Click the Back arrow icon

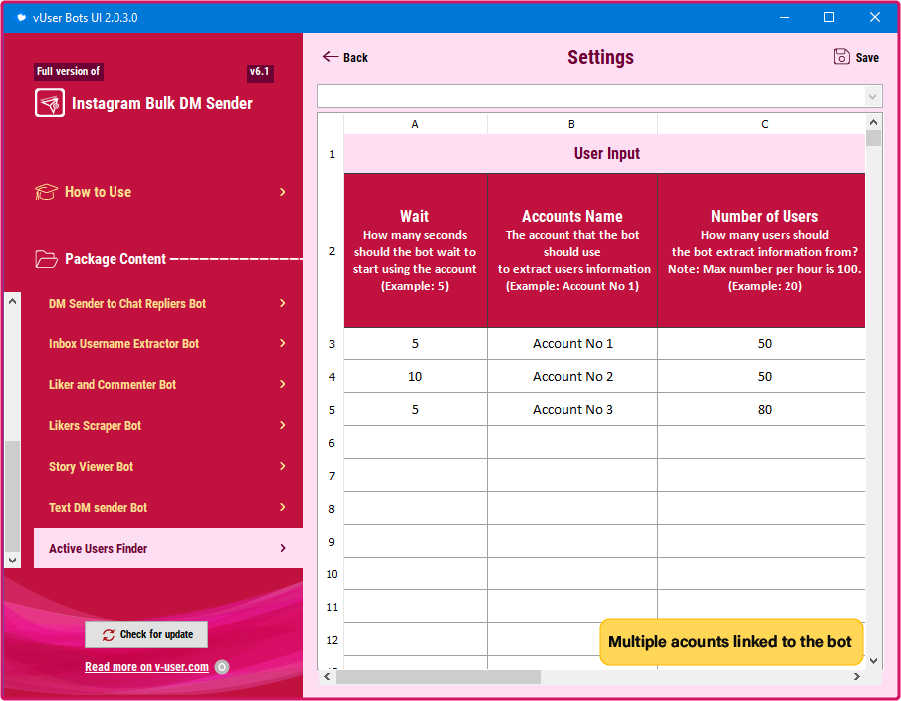click(x=330, y=56)
